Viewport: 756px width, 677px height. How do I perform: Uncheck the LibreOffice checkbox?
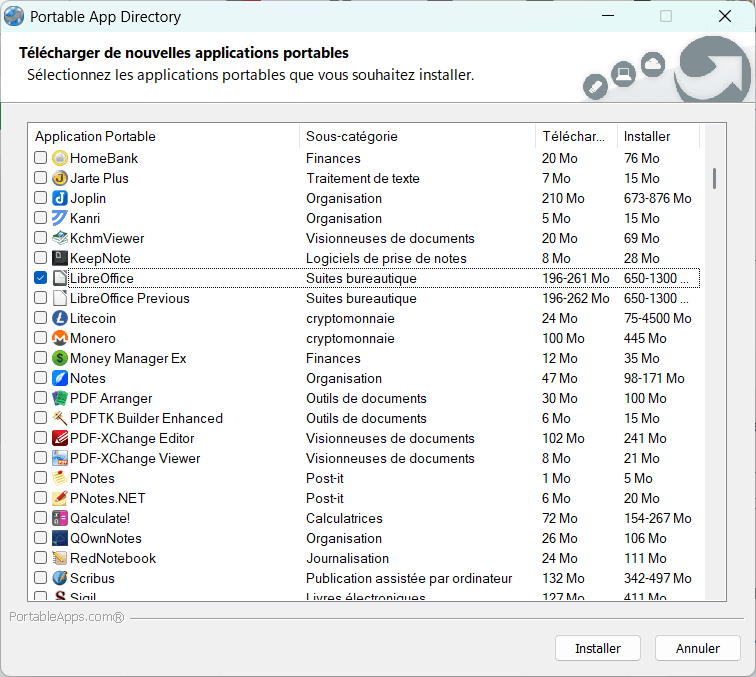[40, 278]
